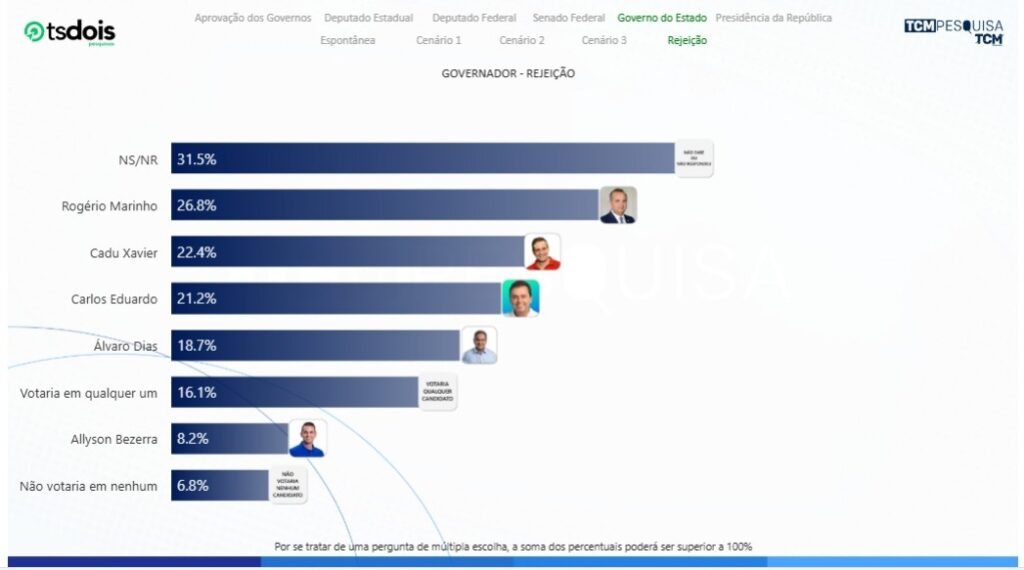1024x570 pixels.
Task: Click the Rejeição sub-tab
Action: point(687,40)
